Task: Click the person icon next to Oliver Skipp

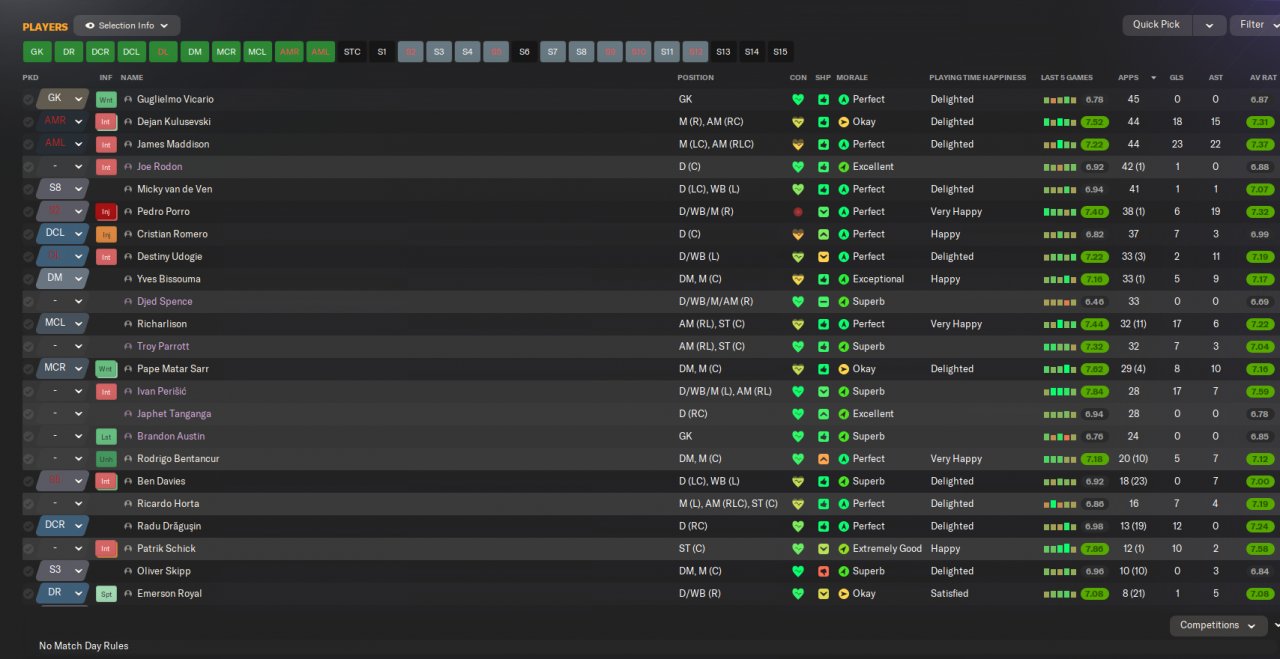Action: pos(128,571)
